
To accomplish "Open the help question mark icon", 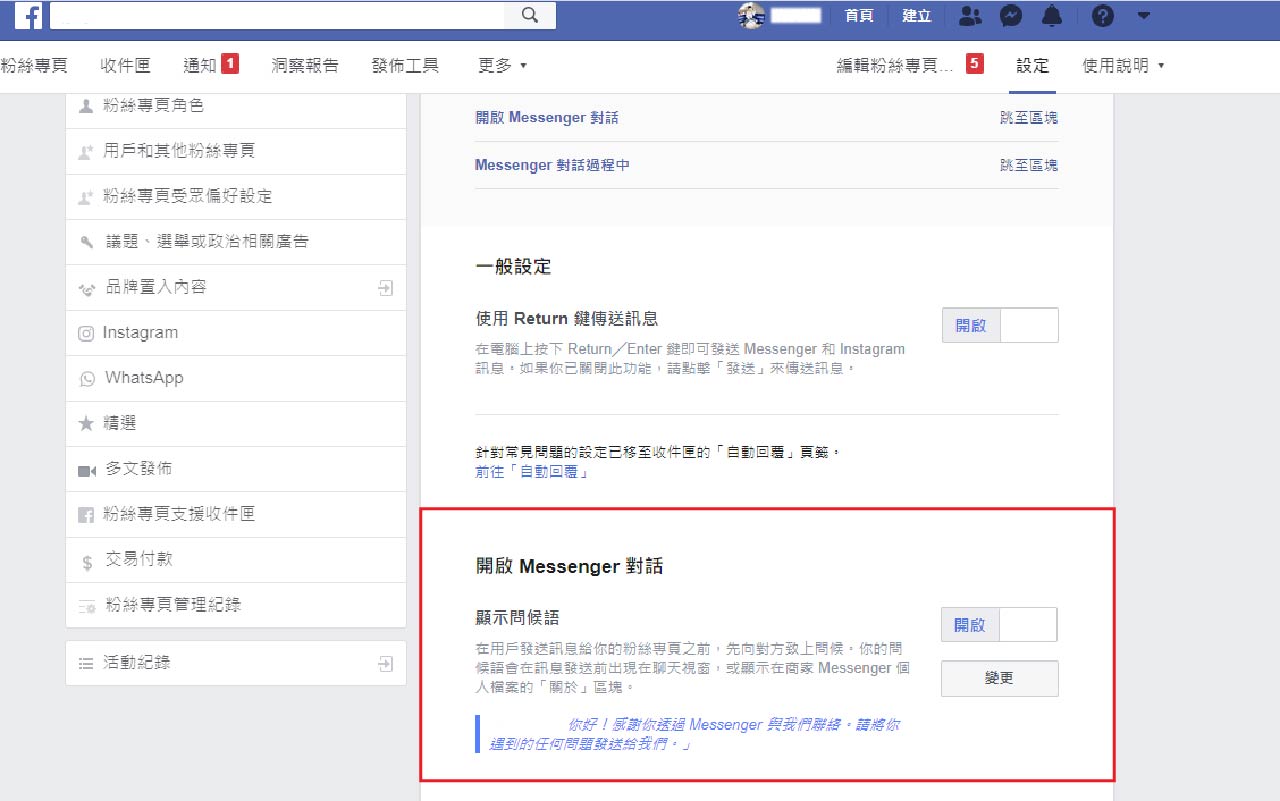I will coord(1102,15).
